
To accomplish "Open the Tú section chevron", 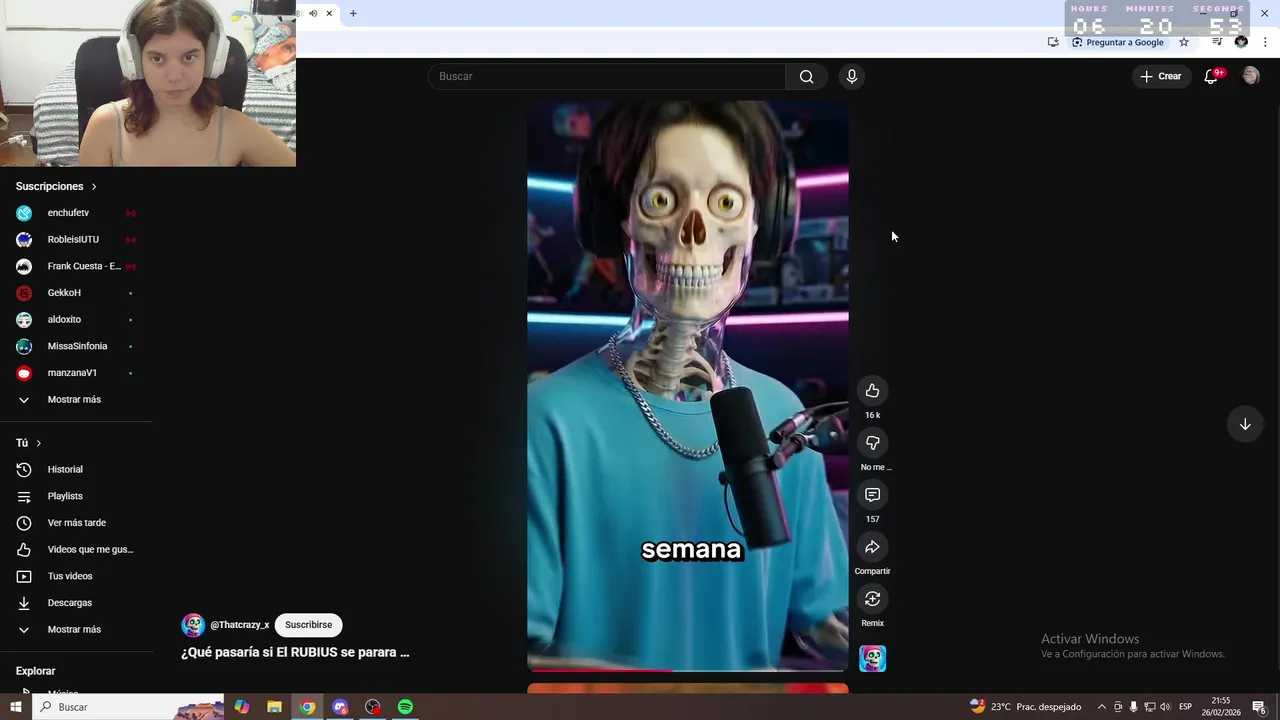I will [x=39, y=443].
